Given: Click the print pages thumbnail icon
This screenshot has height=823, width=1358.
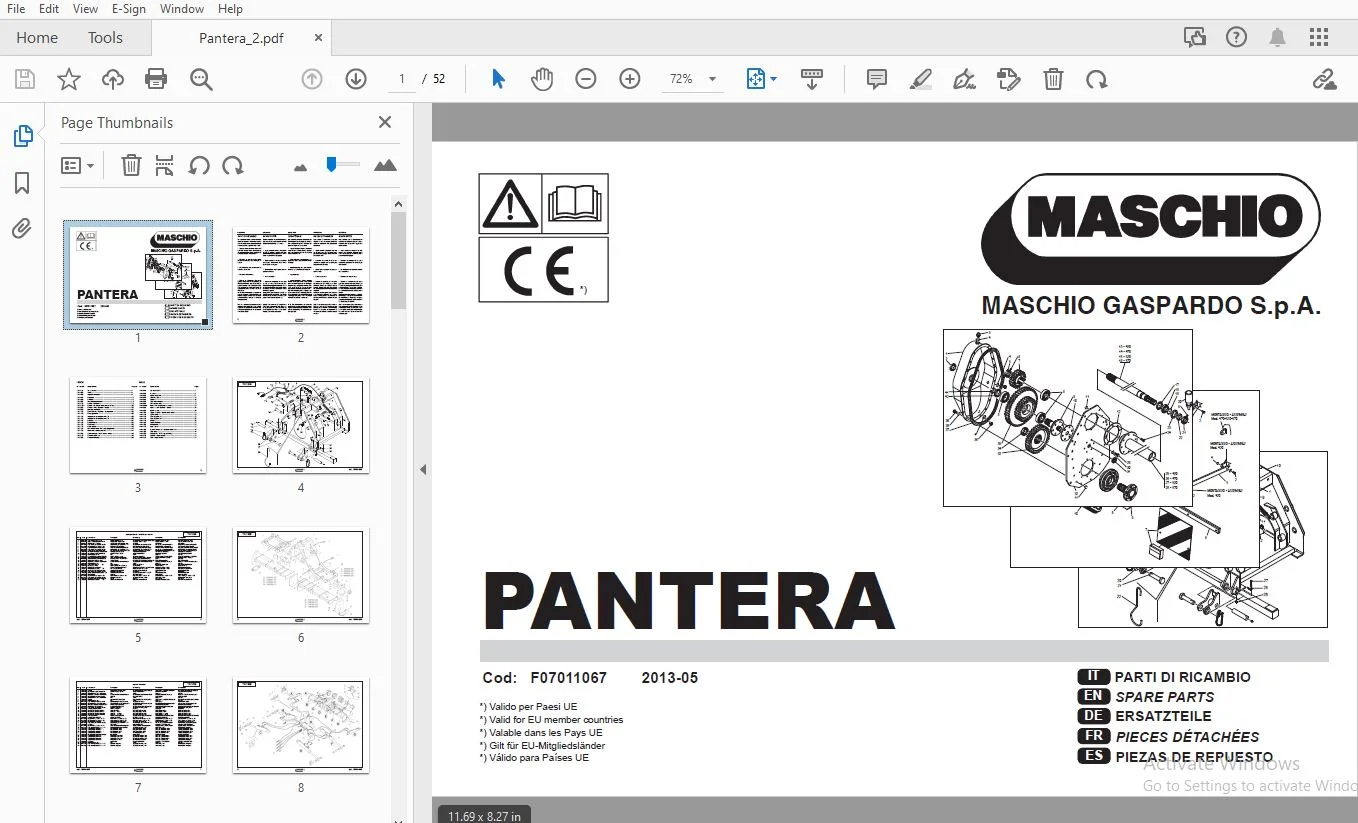Looking at the screenshot, I should pos(165,166).
